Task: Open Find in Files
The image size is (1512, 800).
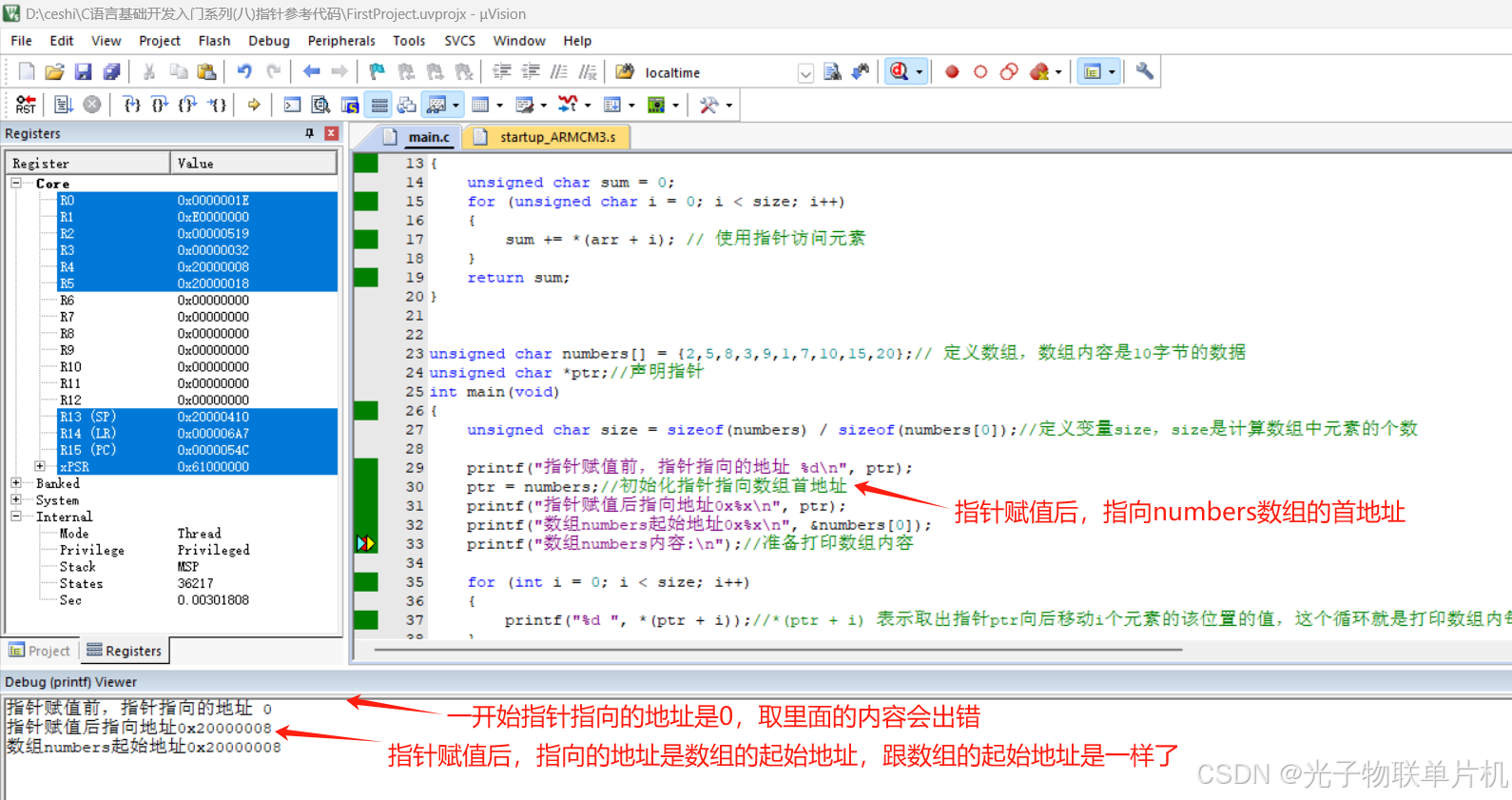Action: tap(625, 71)
